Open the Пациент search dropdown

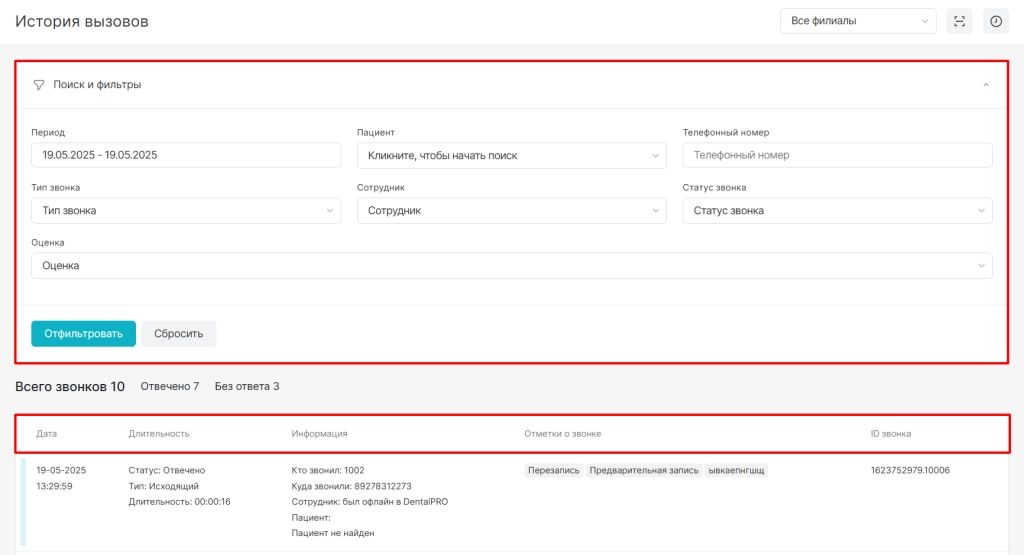511,155
